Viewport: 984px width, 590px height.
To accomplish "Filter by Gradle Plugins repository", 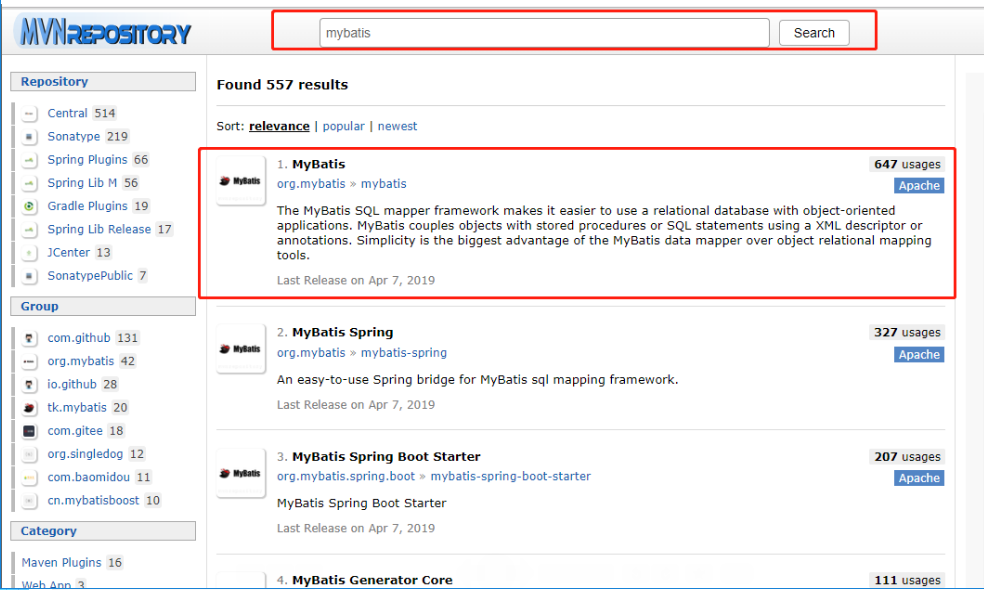I will pos(87,206).
